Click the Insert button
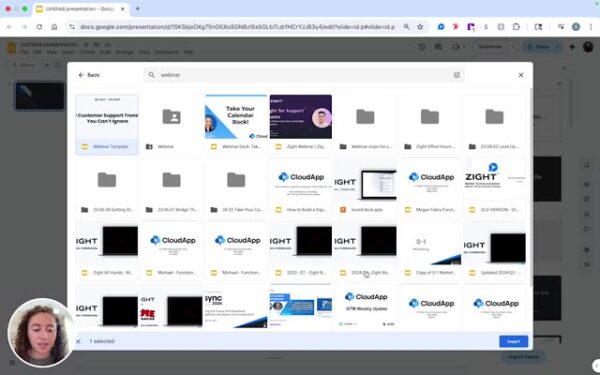The height and width of the screenshot is (375, 600). 513,341
